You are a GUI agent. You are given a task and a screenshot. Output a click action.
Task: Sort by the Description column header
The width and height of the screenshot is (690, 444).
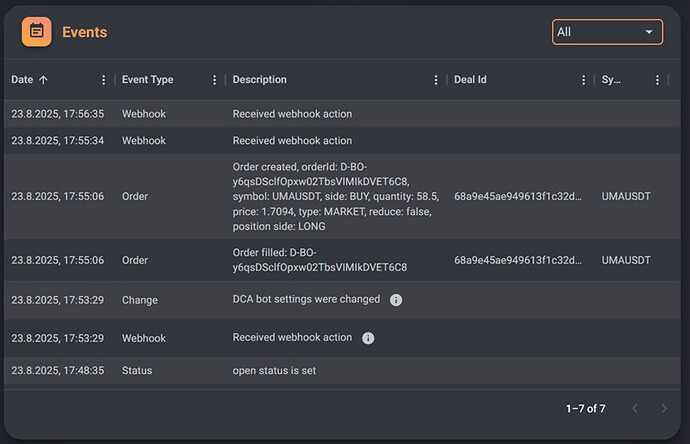259,80
